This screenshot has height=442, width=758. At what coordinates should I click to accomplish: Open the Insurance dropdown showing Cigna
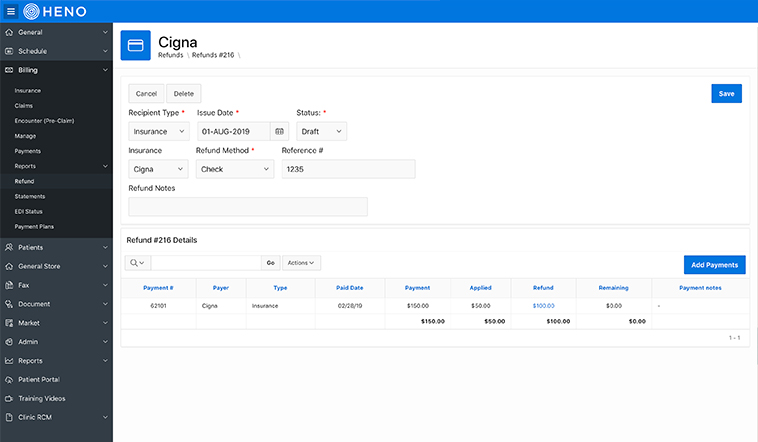click(158, 169)
